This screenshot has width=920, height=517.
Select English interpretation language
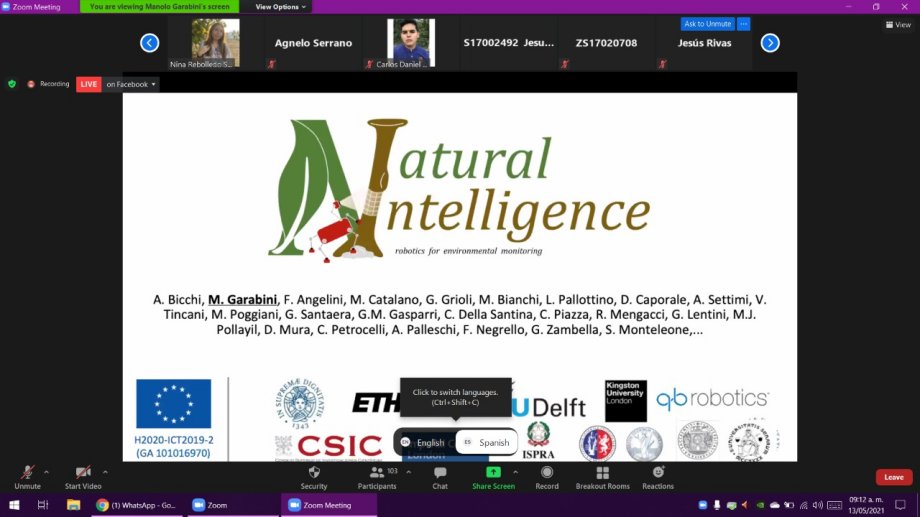click(423, 442)
